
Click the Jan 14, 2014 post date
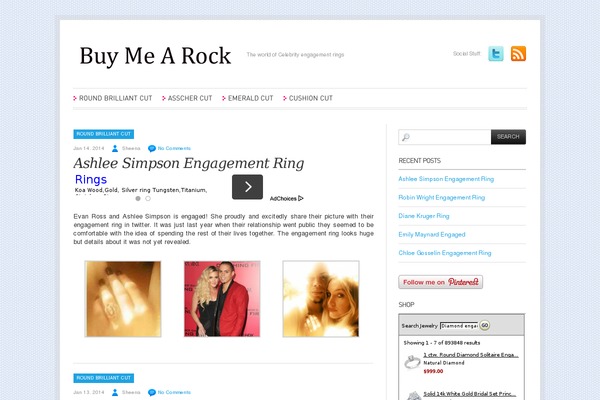click(x=88, y=148)
